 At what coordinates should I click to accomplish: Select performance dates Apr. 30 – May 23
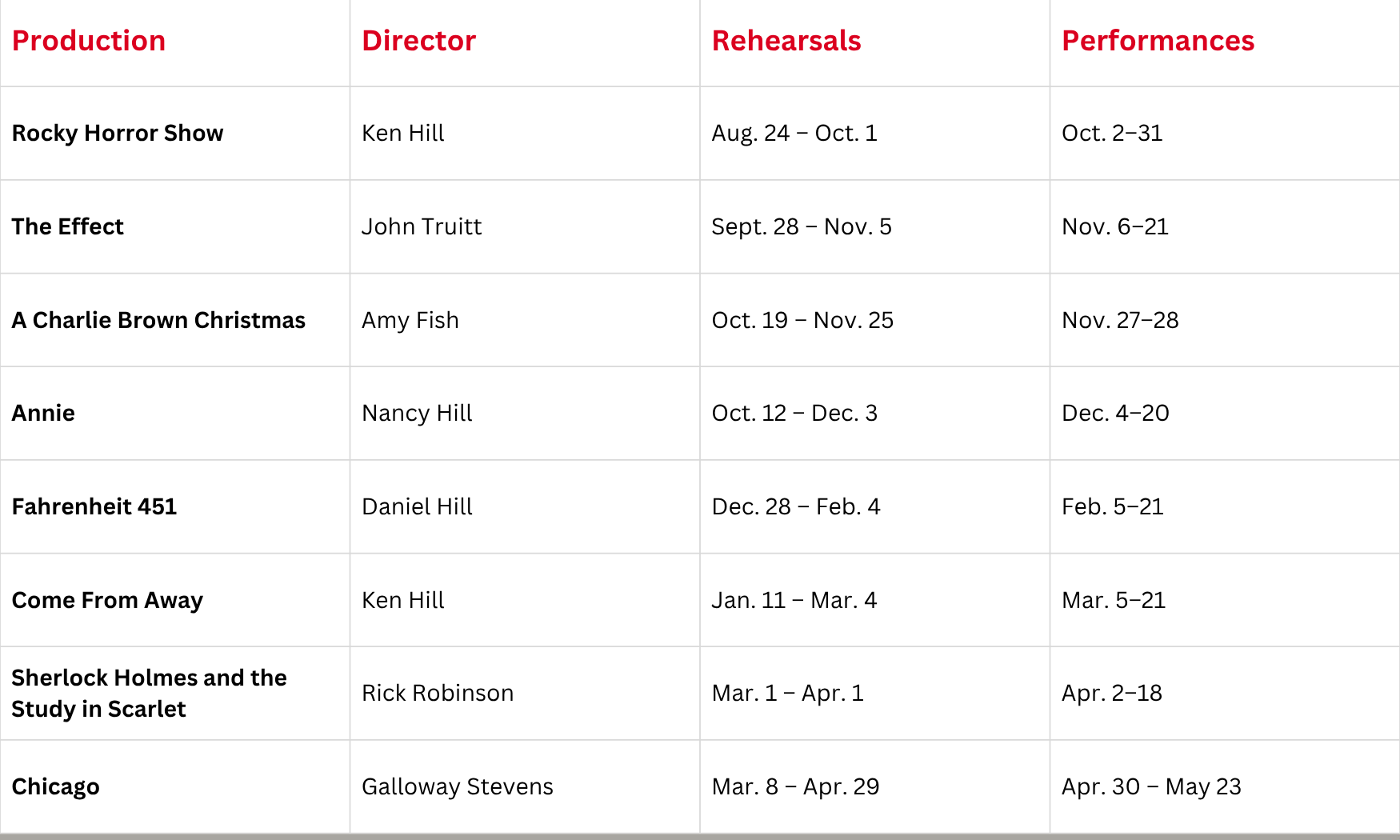1151,786
